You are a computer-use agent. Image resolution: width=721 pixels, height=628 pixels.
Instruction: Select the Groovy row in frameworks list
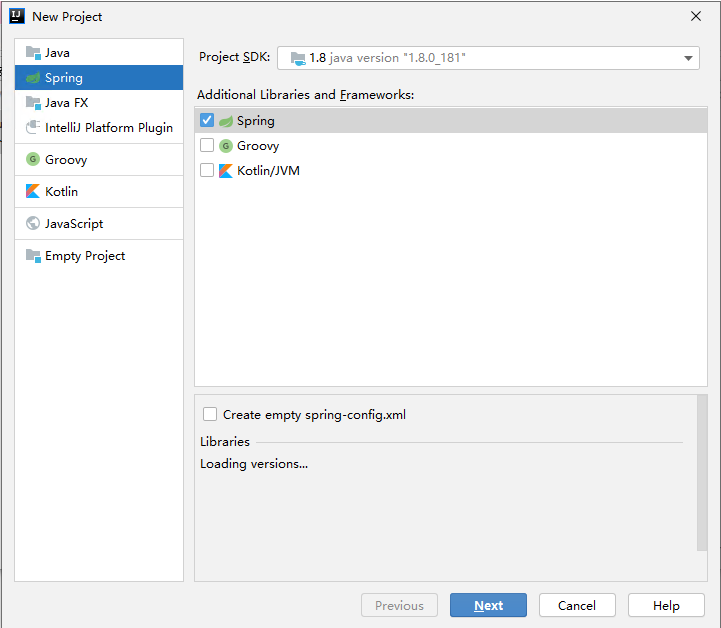tap(451, 145)
